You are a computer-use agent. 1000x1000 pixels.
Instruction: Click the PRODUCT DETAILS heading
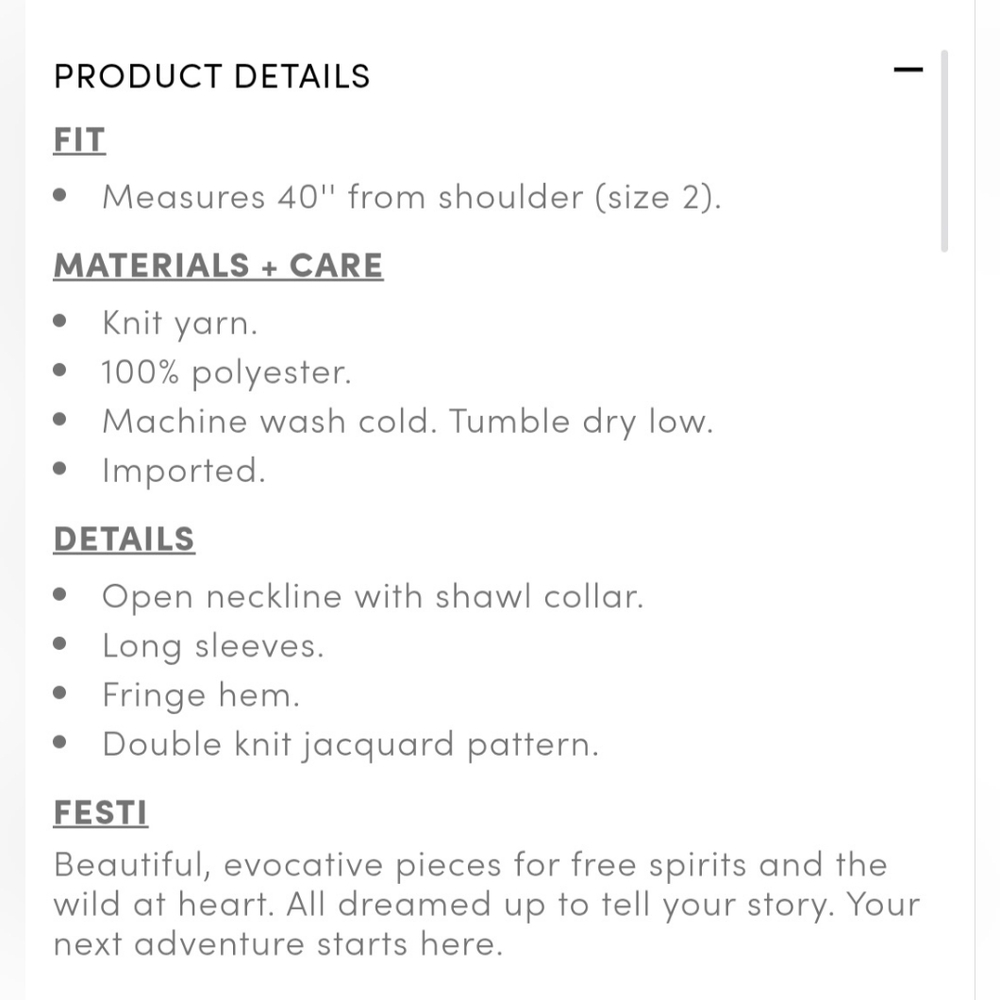(x=212, y=76)
